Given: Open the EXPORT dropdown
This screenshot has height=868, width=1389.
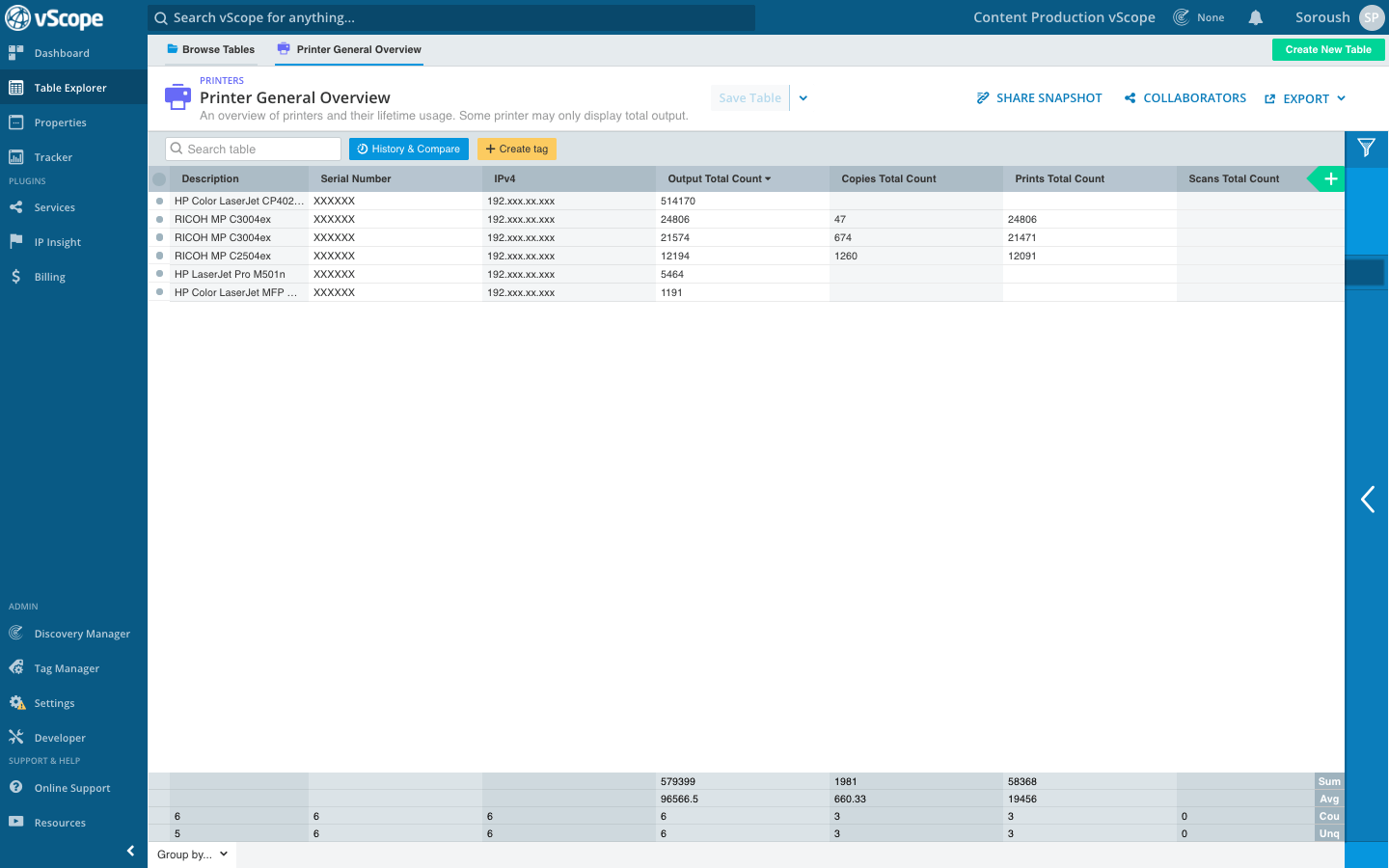Looking at the screenshot, I should [x=1305, y=98].
